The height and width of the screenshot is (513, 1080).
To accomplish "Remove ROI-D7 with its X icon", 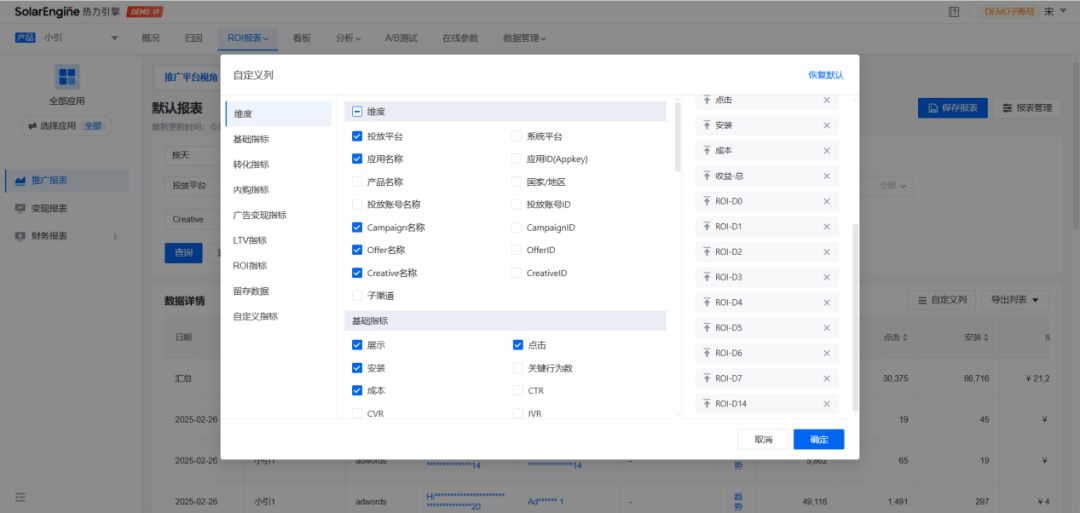I will pyautogui.click(x=827, y=378).
